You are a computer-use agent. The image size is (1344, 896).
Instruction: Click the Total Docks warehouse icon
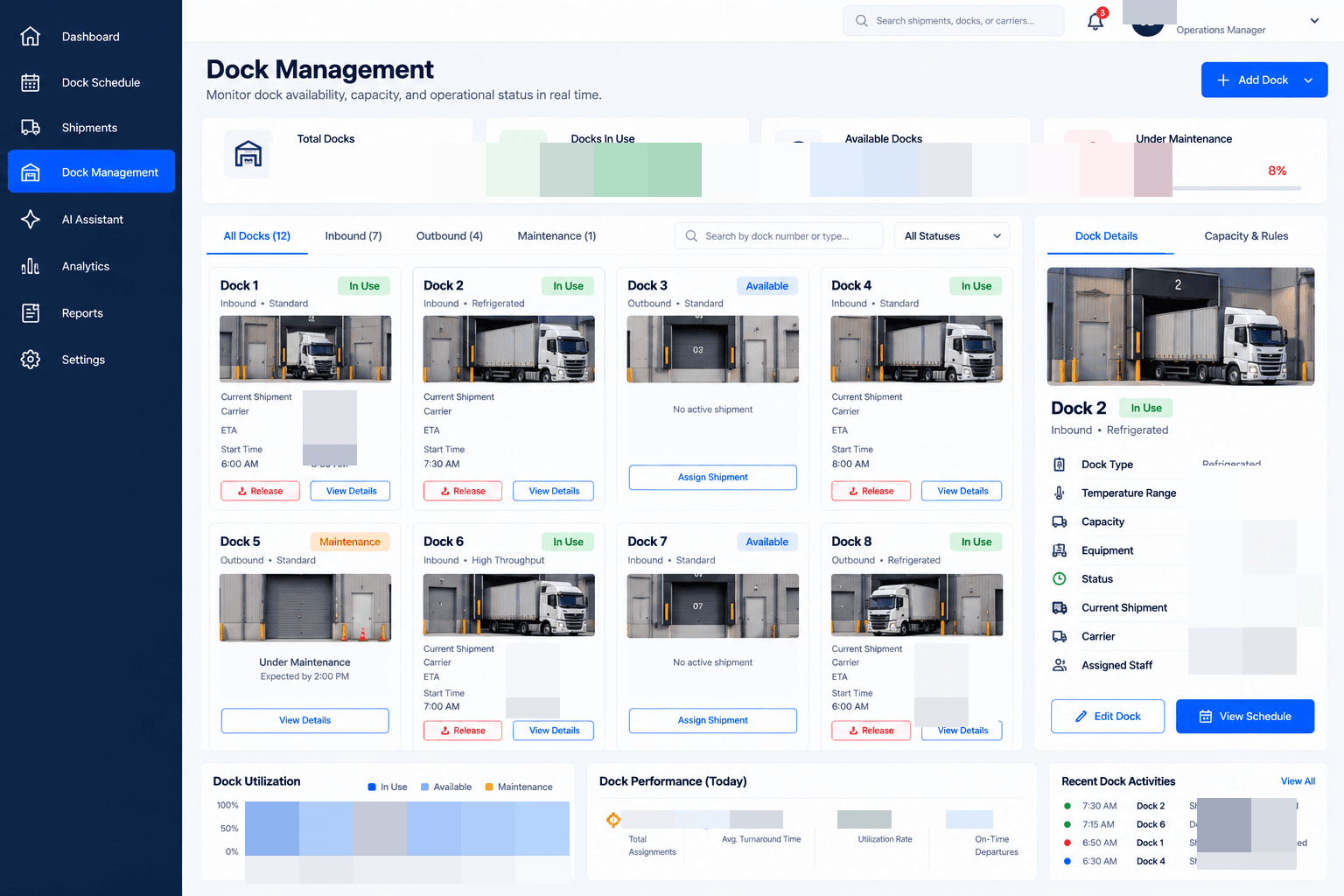point(248,154)
